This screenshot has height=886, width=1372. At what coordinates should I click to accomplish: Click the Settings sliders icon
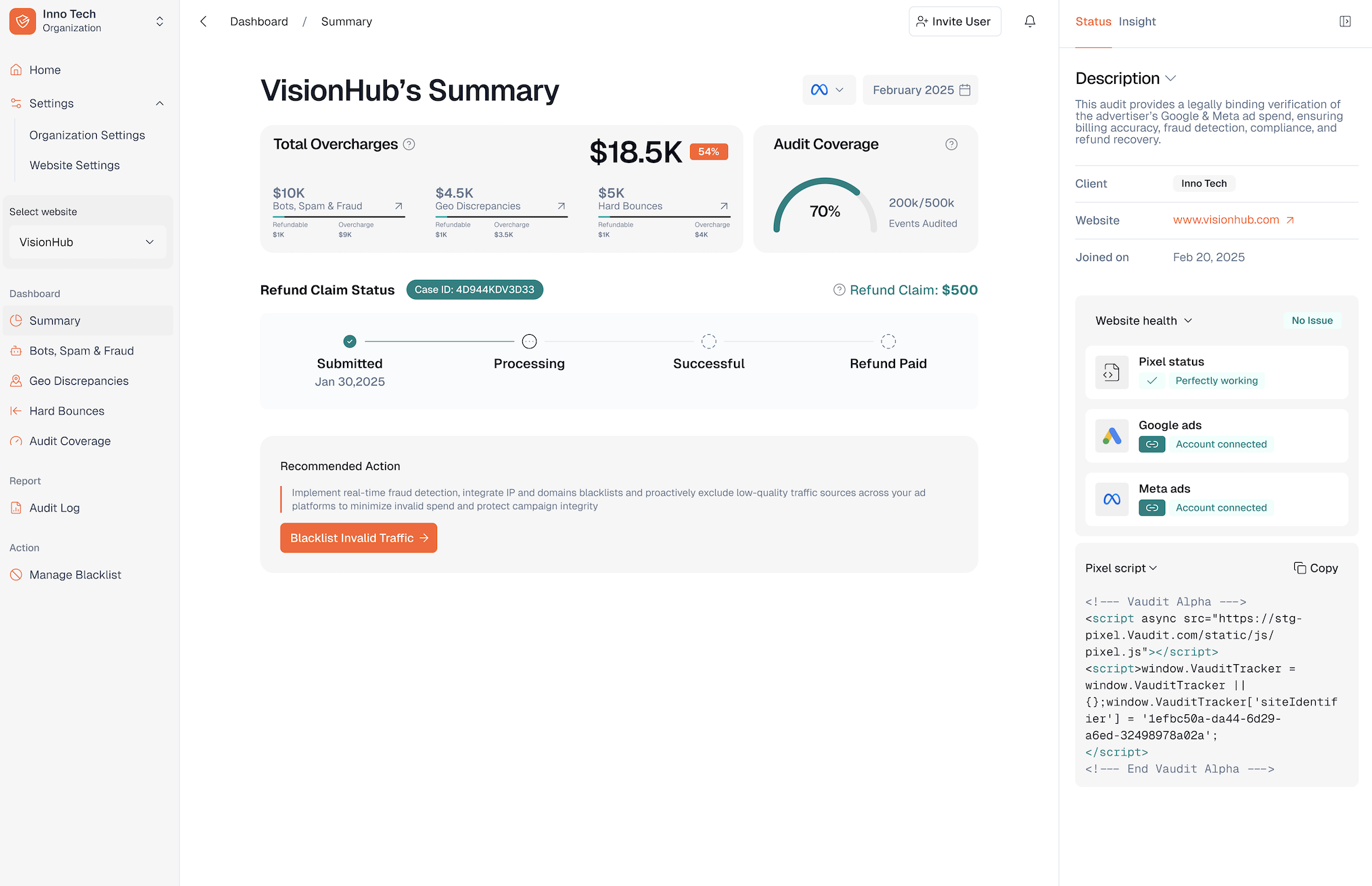point(16,103)
